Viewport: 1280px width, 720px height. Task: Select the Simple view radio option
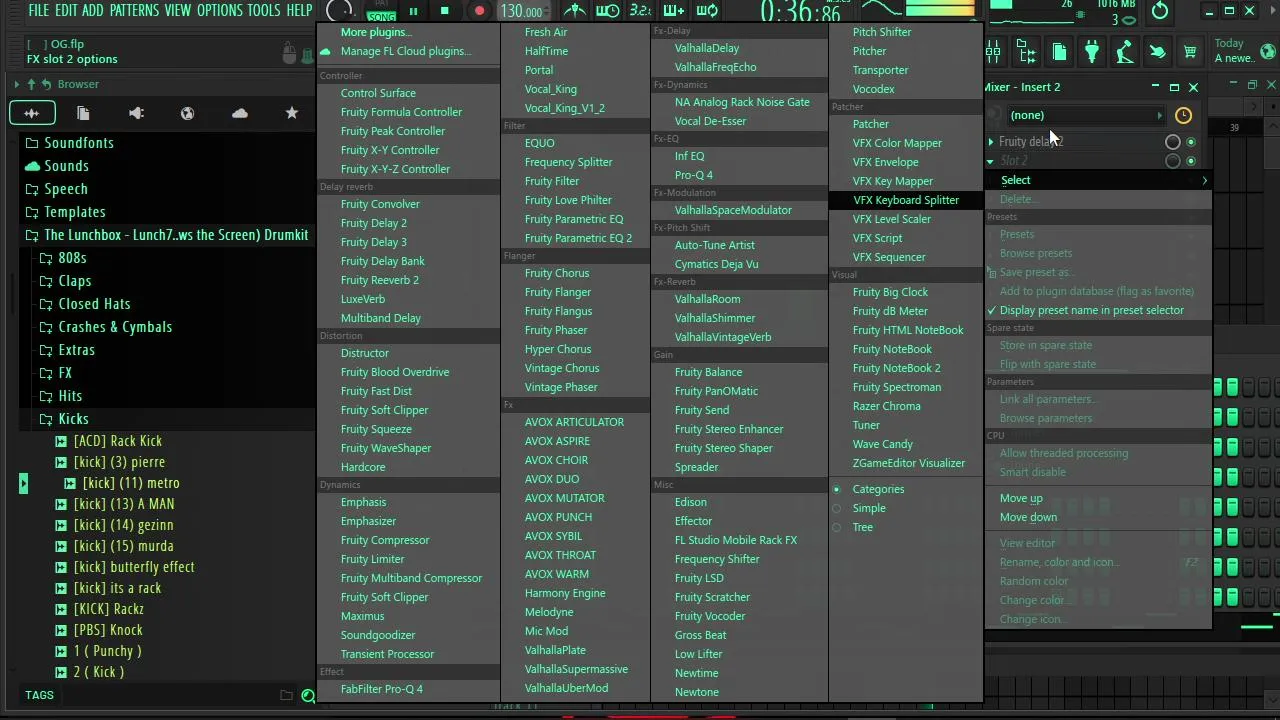(x=836, y=508)
